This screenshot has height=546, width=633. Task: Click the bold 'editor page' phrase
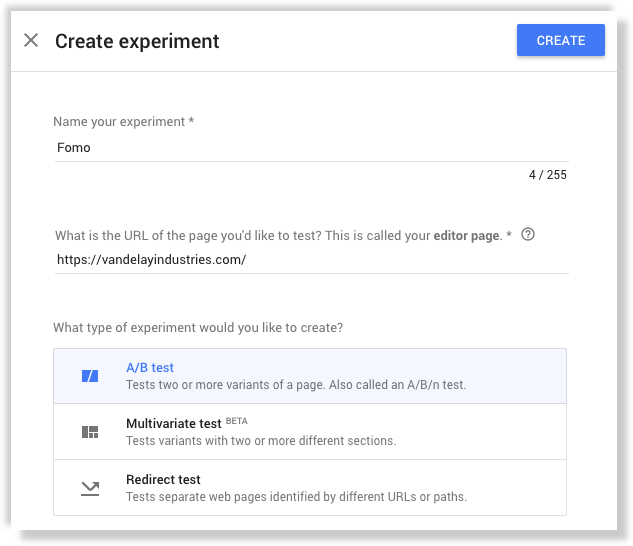click(x=466, y=235)
